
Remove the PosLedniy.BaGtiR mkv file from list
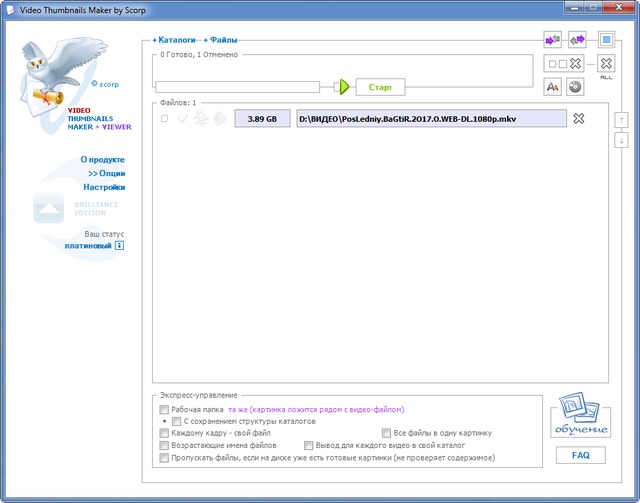pos(578,119)
